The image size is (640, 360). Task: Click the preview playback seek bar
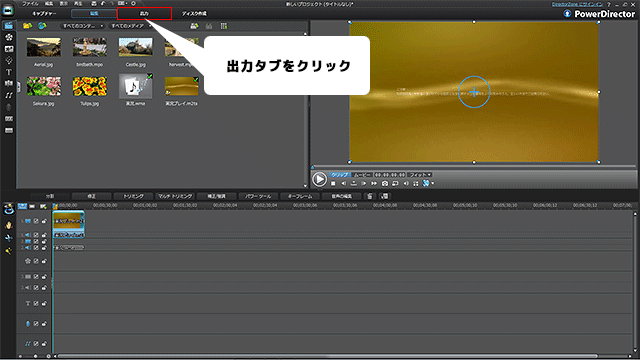(x=474, y=167)
